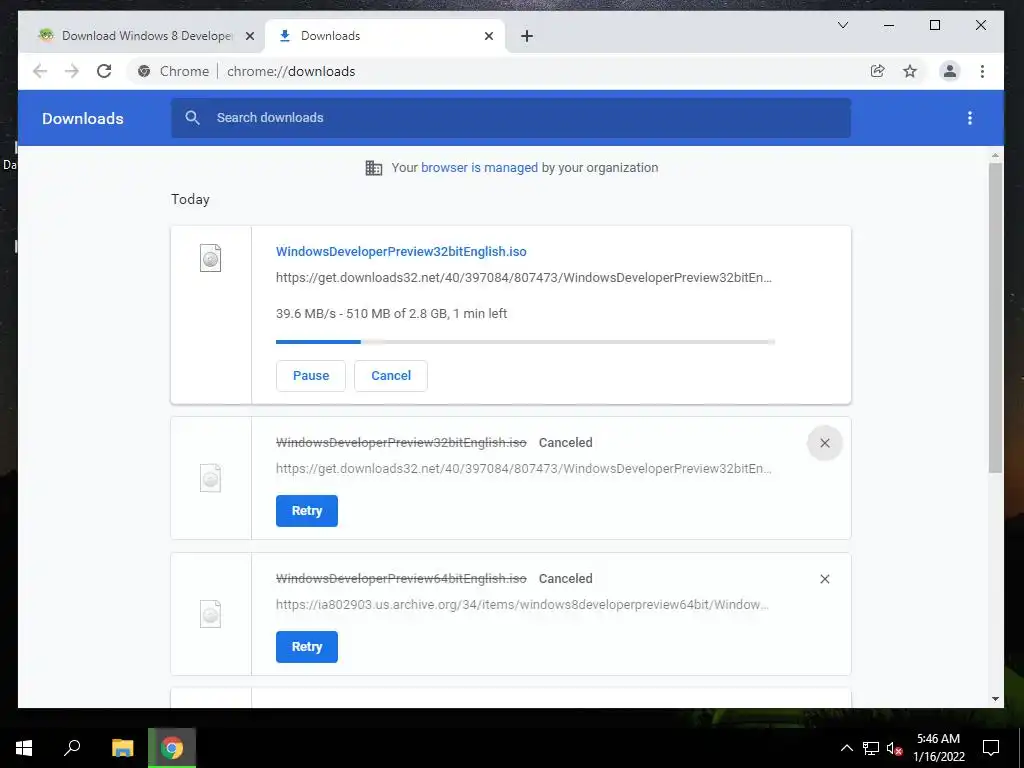Remove canceled 64bit download from list
Image resolution: width=1024 pixels, height=768 pixels.
[825, 579]
